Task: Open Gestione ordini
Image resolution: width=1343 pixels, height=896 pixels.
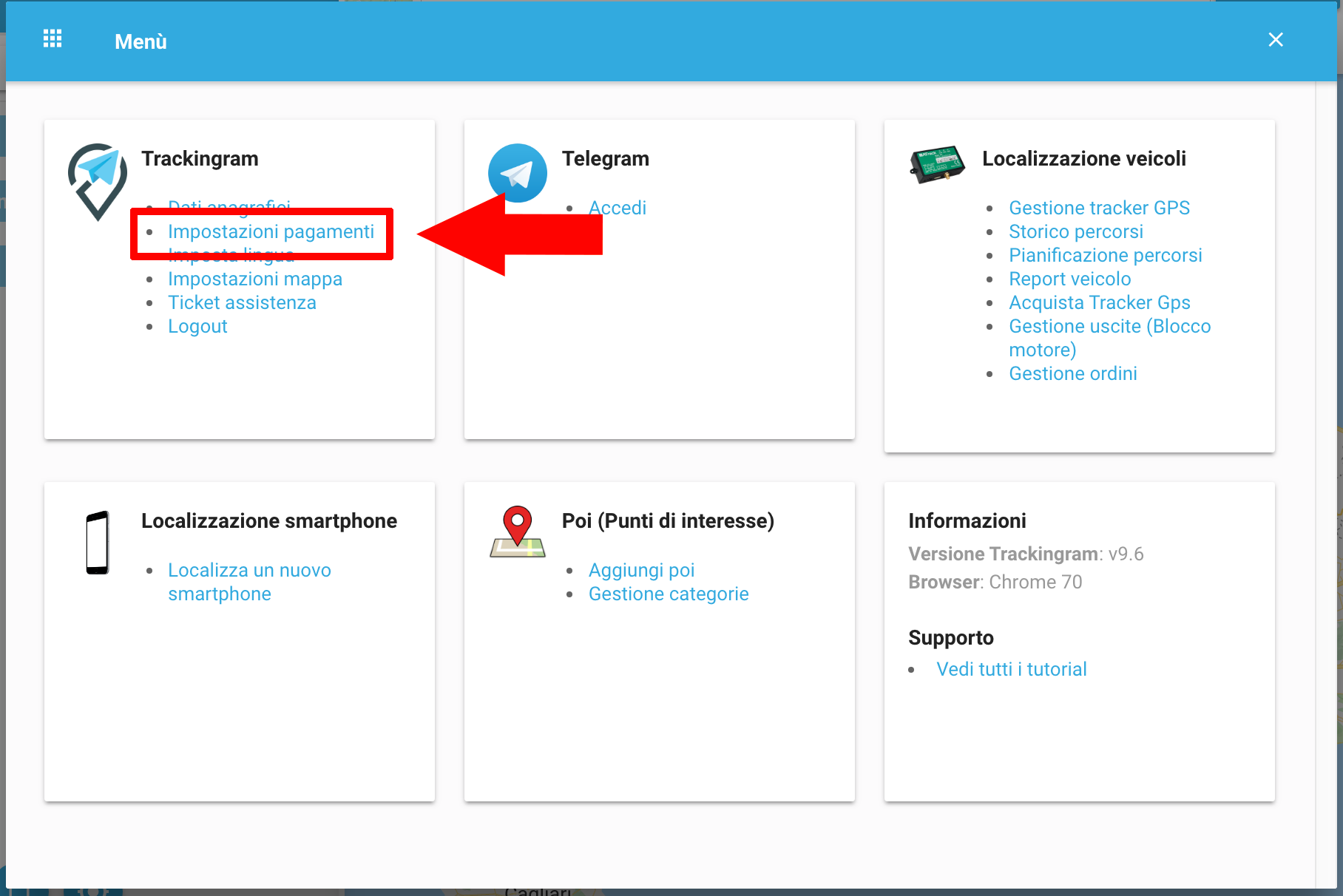Action: [1073, 373]
